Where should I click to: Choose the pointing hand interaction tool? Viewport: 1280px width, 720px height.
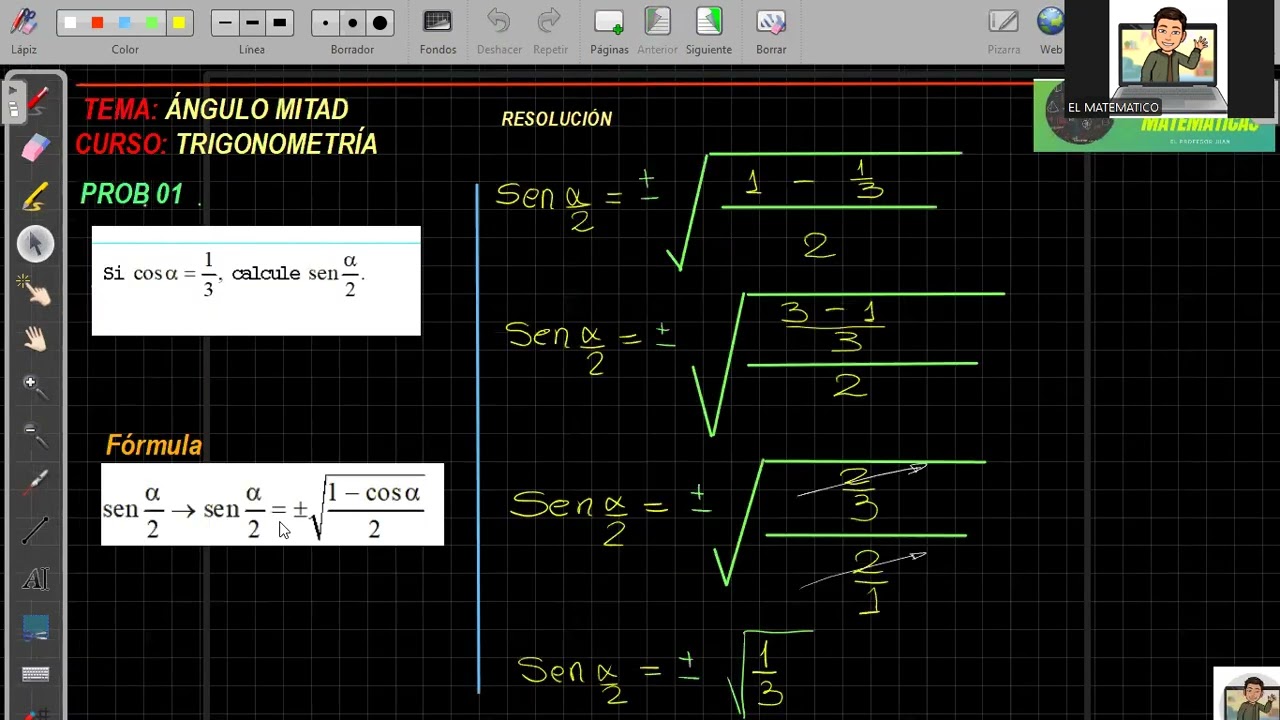[x=35, y=291]
